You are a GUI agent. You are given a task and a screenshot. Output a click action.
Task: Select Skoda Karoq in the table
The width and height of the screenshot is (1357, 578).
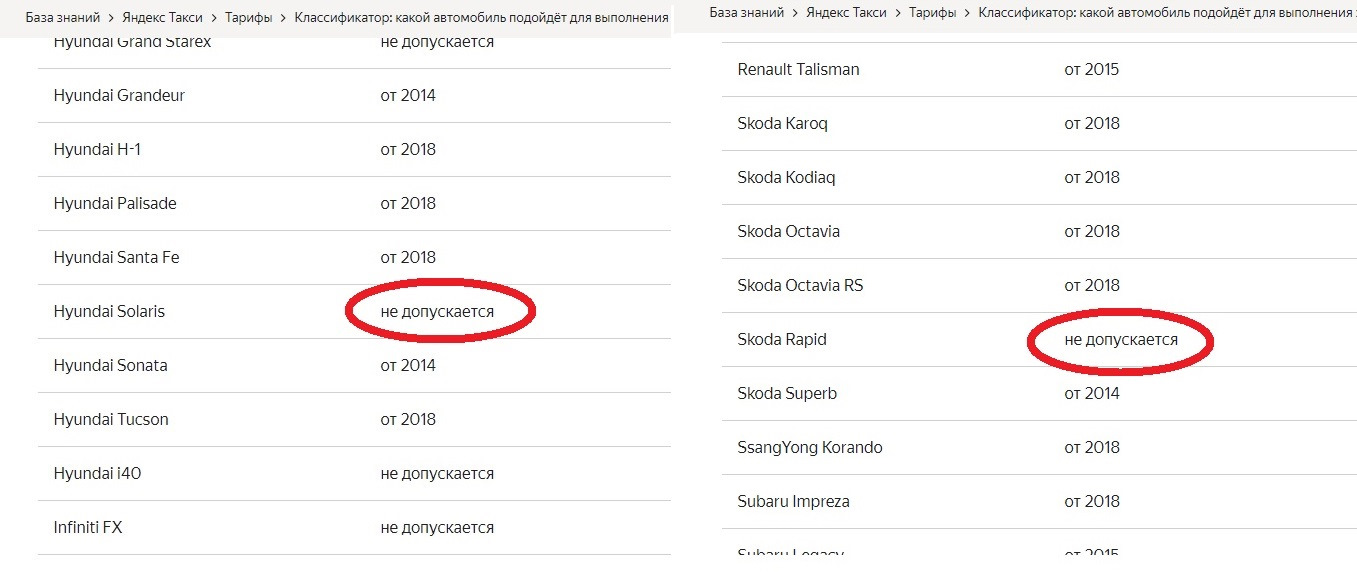pos(782,124)
